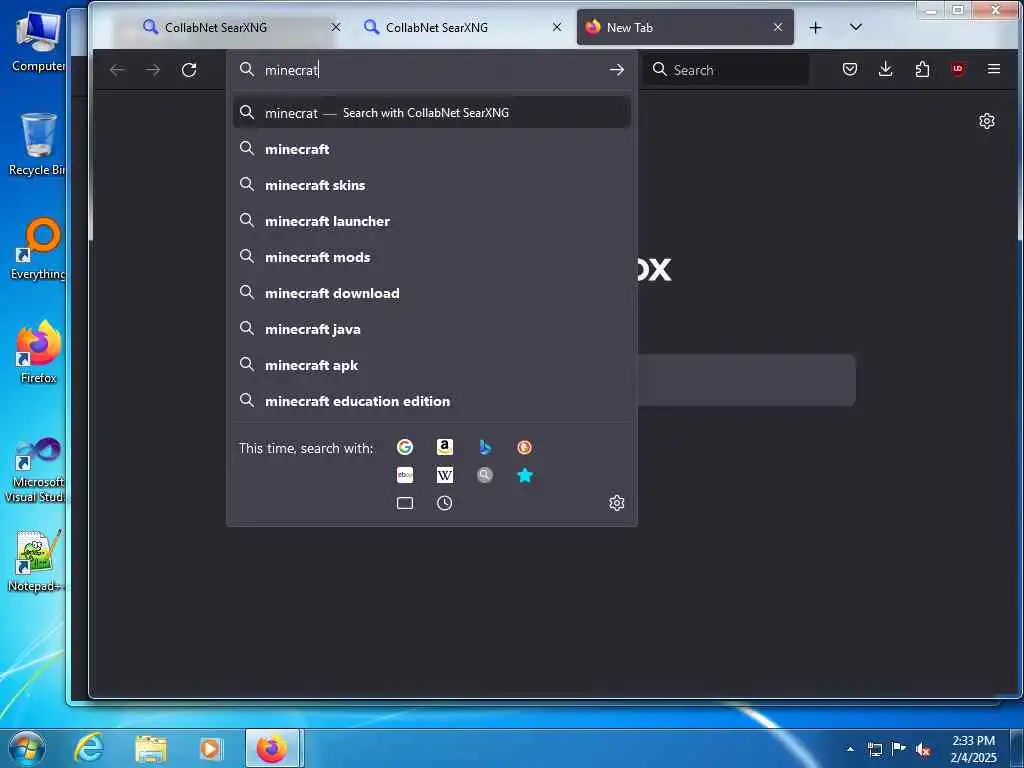
Task: Open a new tab with the plus button
Action: [816, 27]
